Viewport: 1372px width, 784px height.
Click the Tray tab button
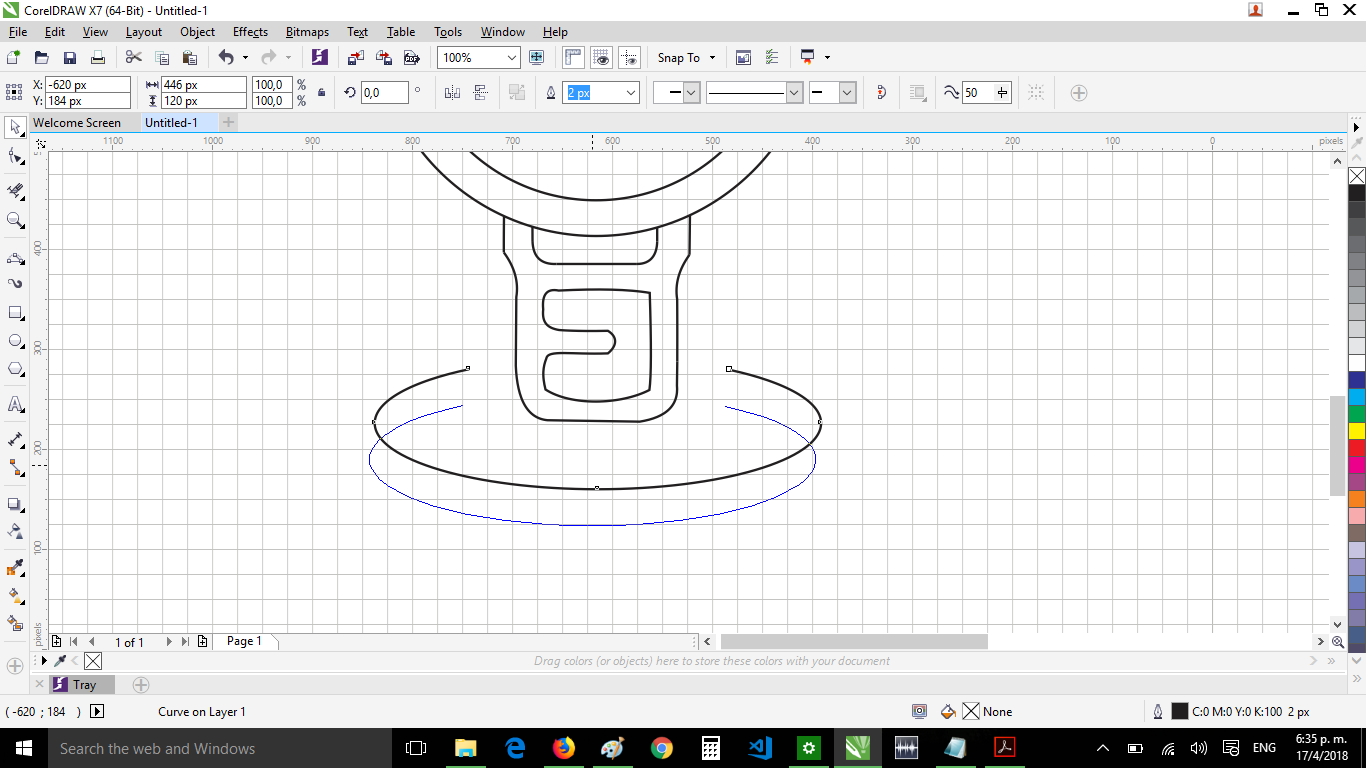[x=82, y=685]
